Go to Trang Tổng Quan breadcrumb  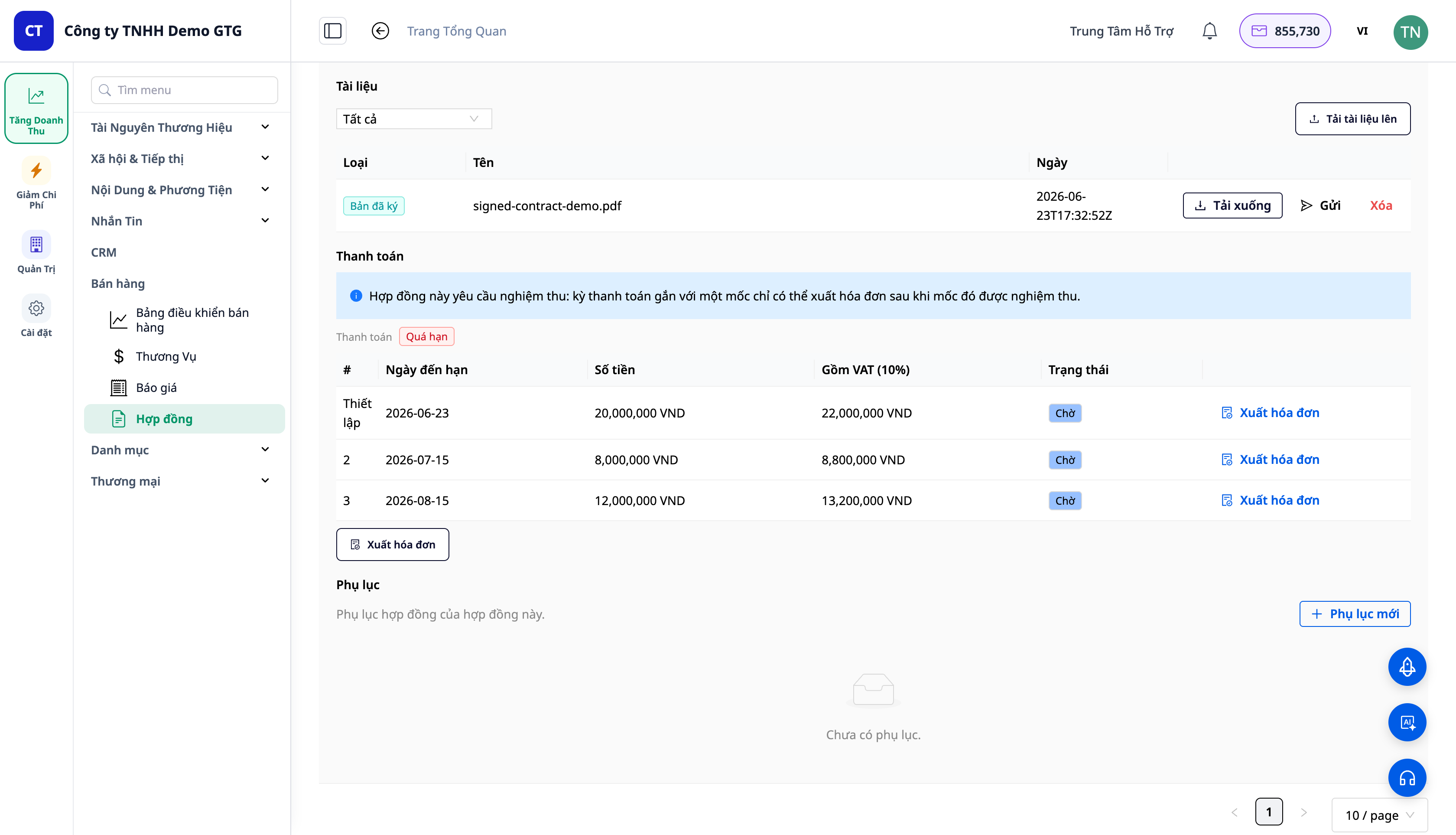[x=456, y=31]
